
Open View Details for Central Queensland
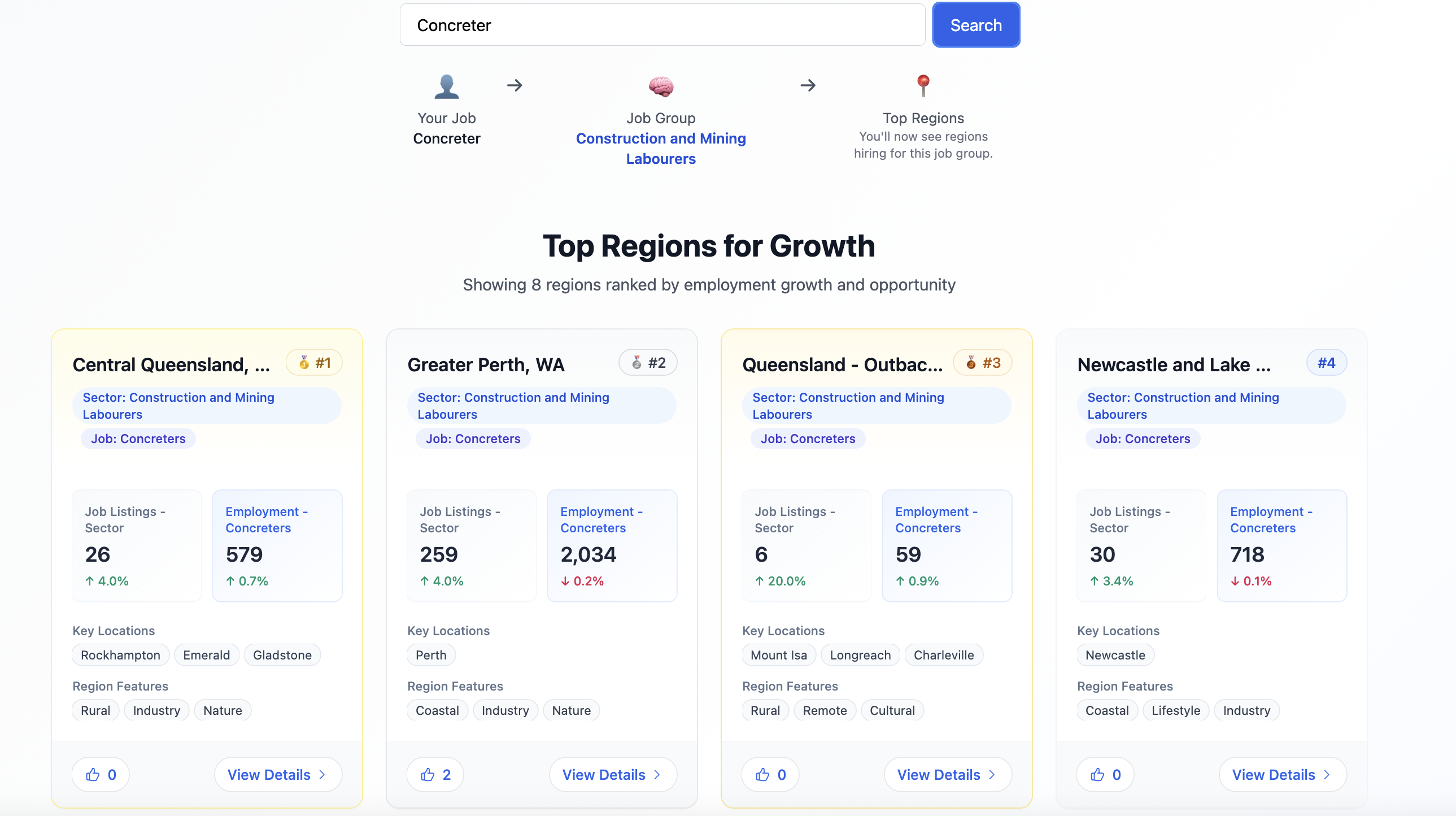(x=277, y=774)
